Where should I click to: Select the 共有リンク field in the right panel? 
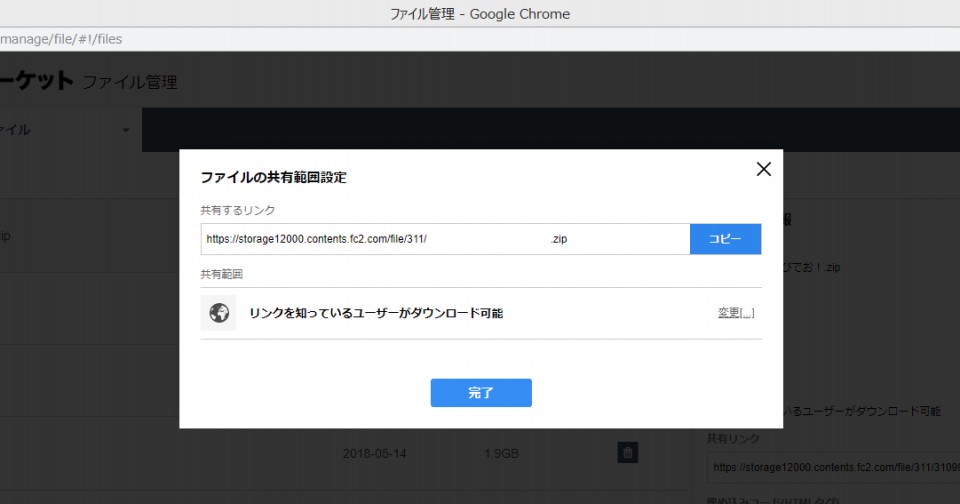coord(832,466)
